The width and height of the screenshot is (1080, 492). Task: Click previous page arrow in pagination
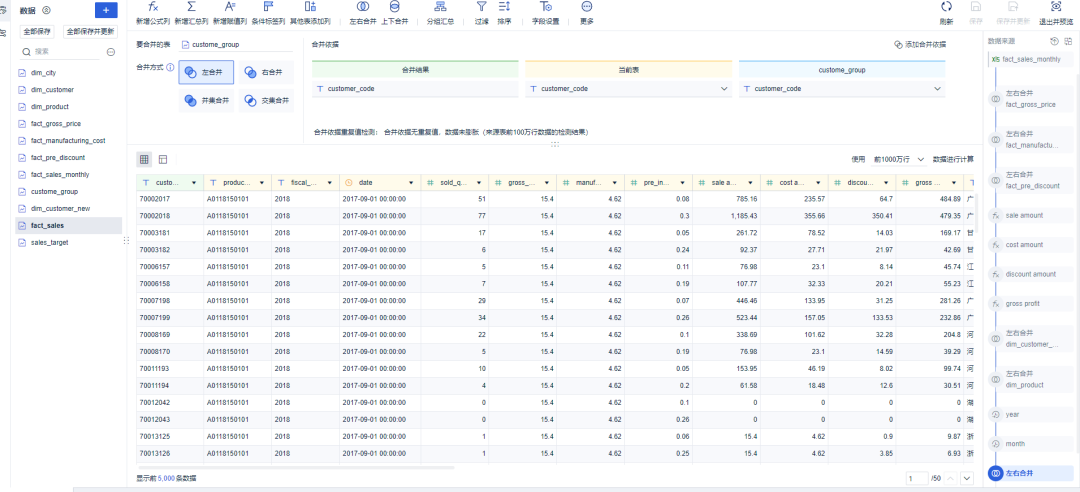951,478
